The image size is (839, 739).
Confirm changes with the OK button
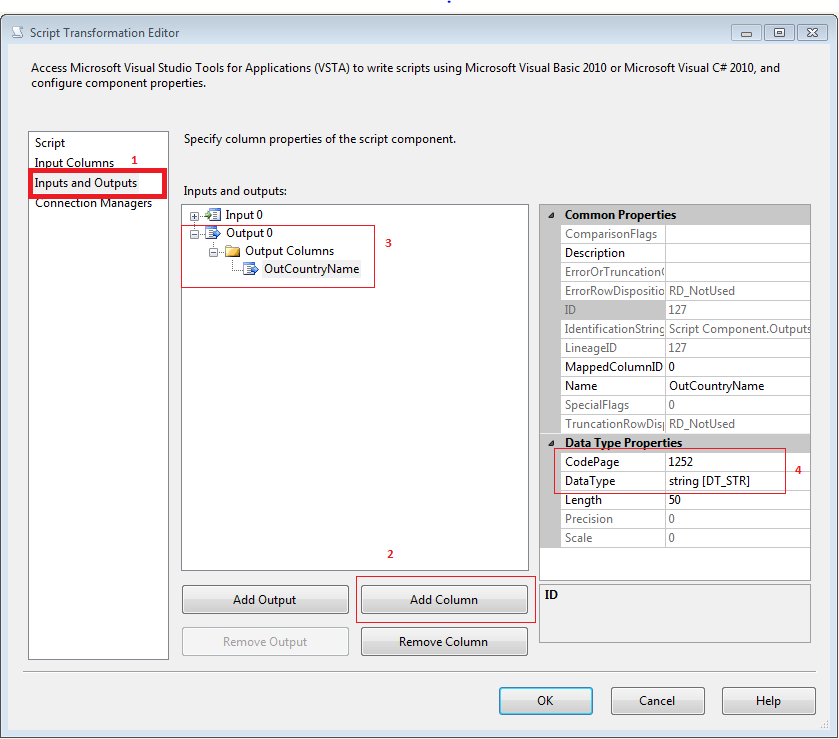[545, 700]
